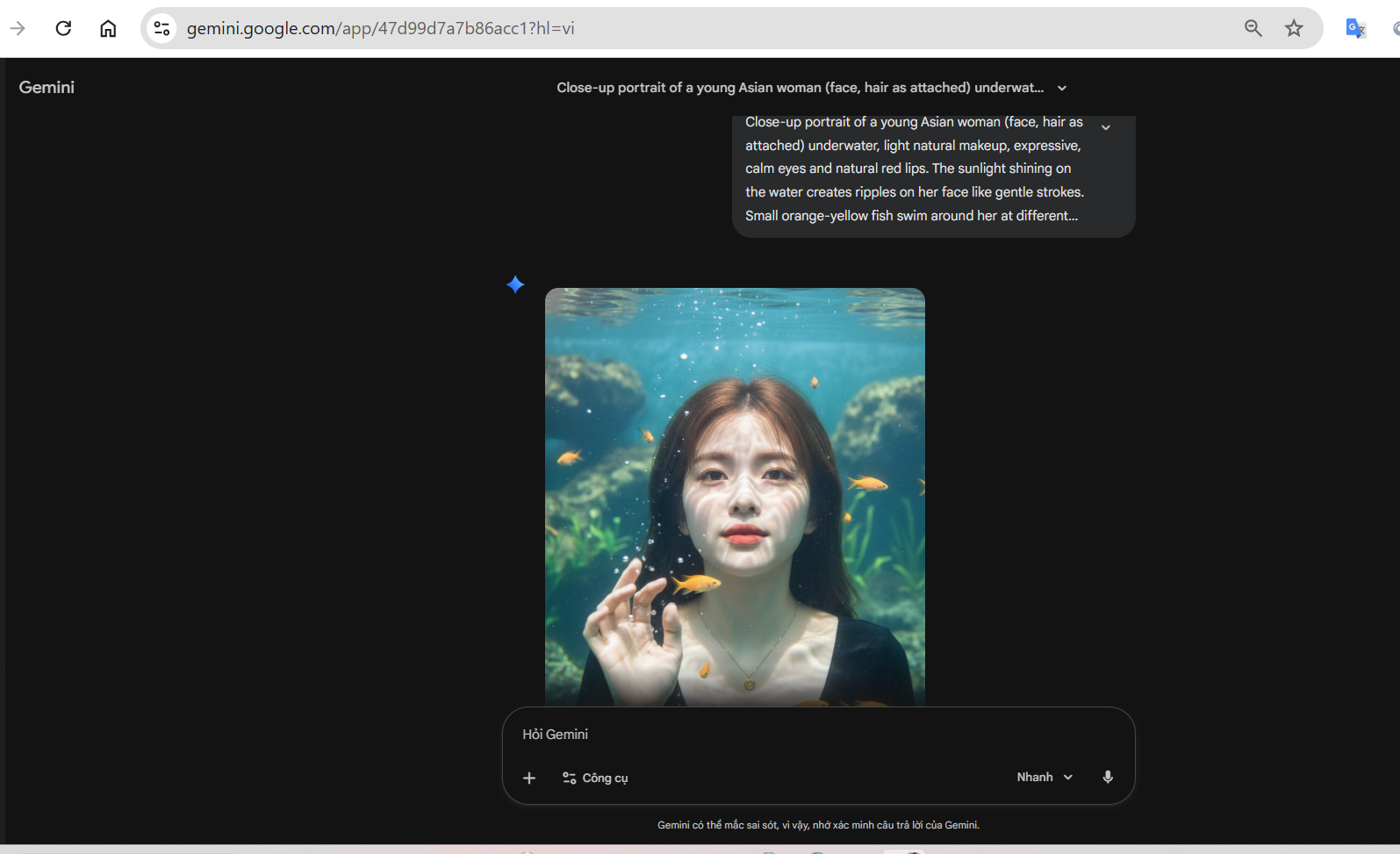Open the Công cụ tools menu
Screen dimensions: 1400x854
pos(595,778)
